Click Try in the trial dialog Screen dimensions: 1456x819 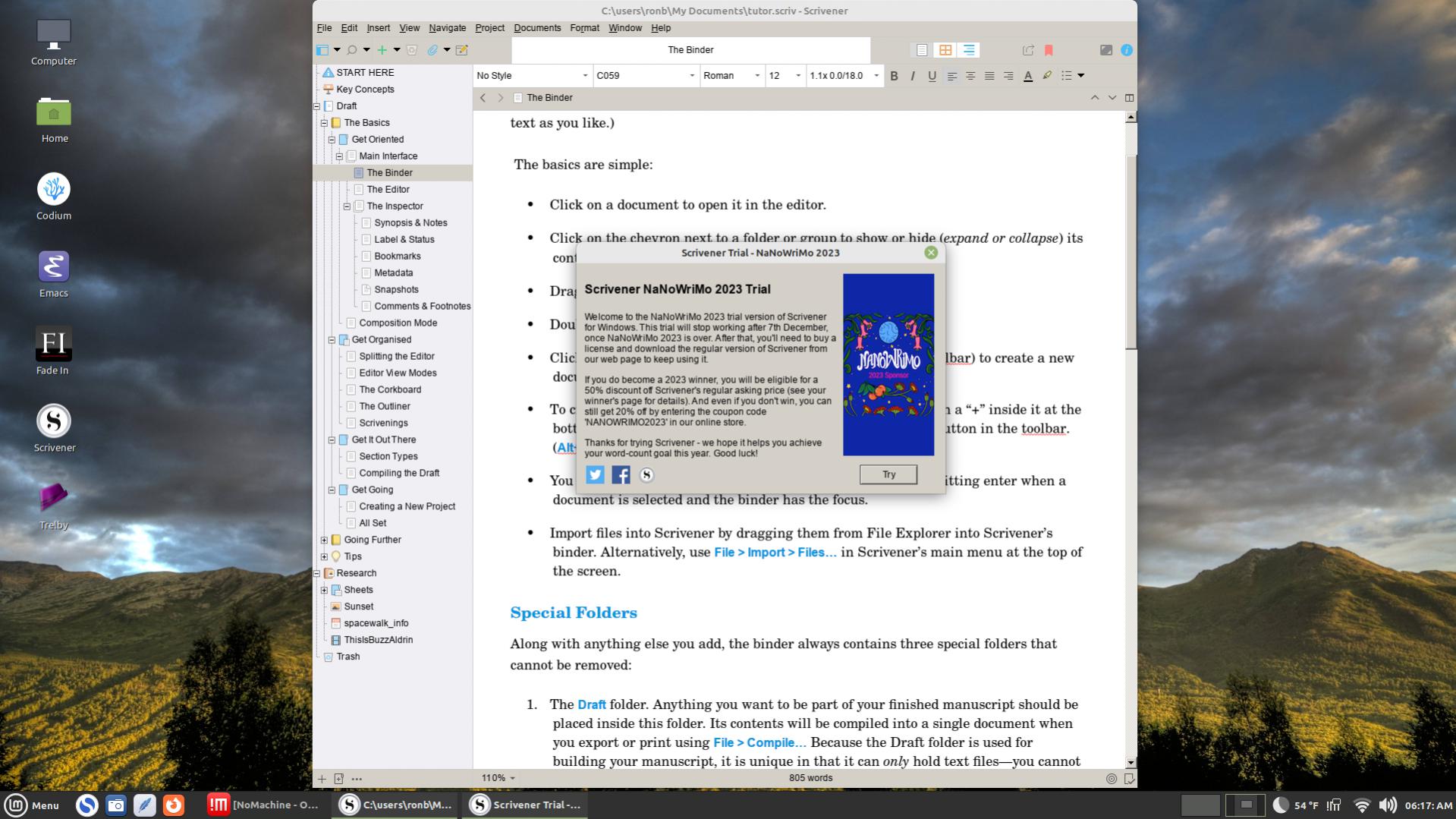pos(888,475)
